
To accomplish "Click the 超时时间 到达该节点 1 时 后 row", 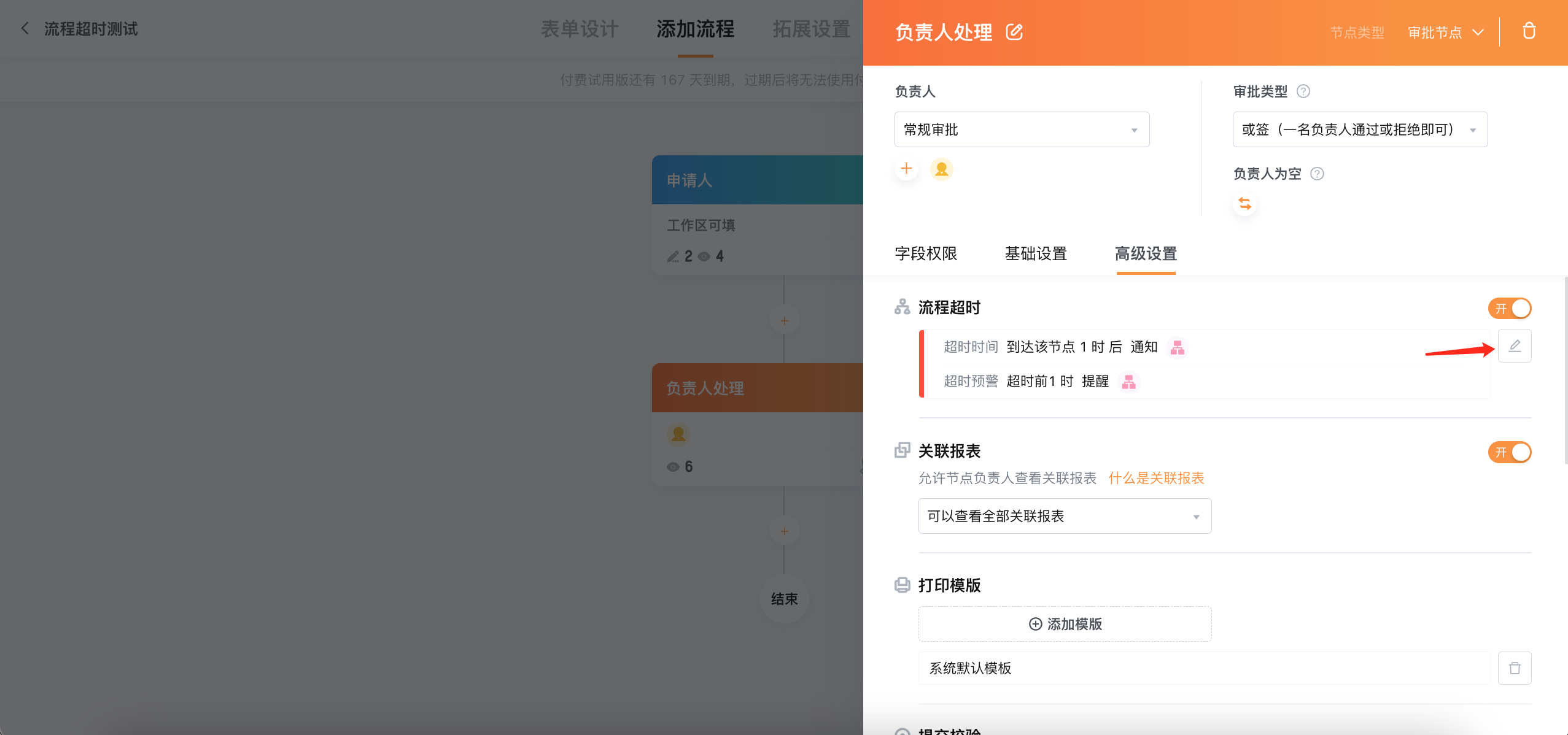I will 1207,347.
